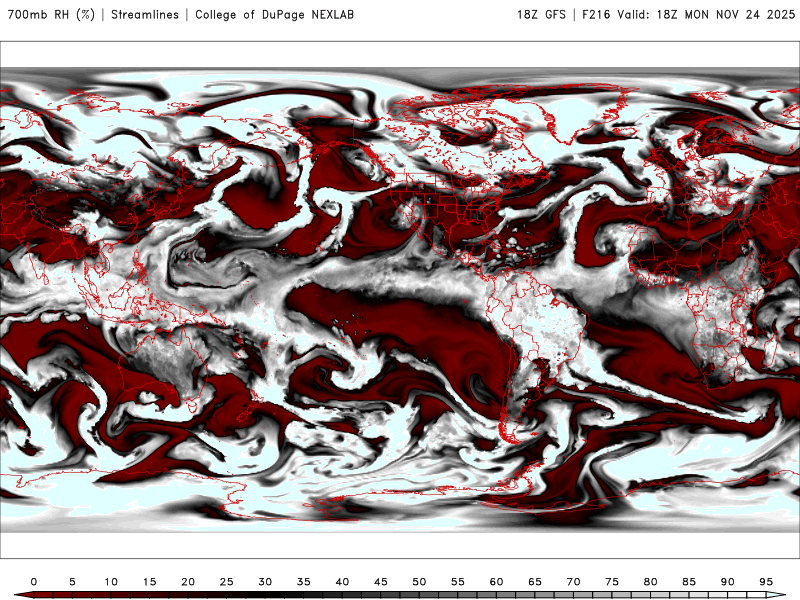This screenshot has width=800, height=600.
Task: Click the colorbar label '30'
Action: [x=265, y=582]
